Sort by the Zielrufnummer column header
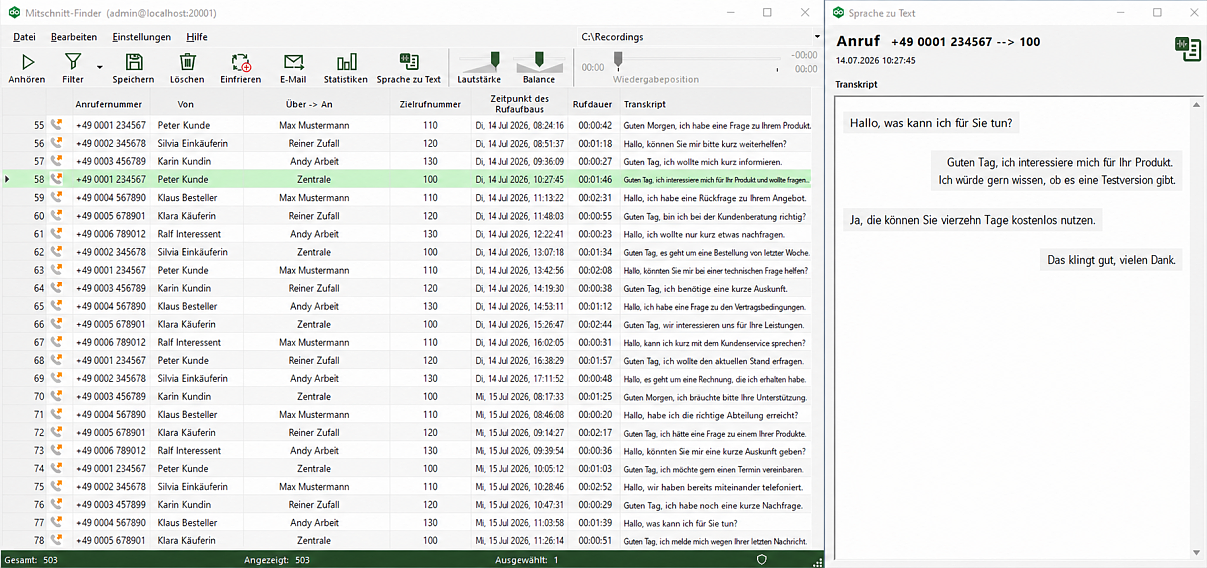This screenshot has height=568, width=1207. click(429, 104)
